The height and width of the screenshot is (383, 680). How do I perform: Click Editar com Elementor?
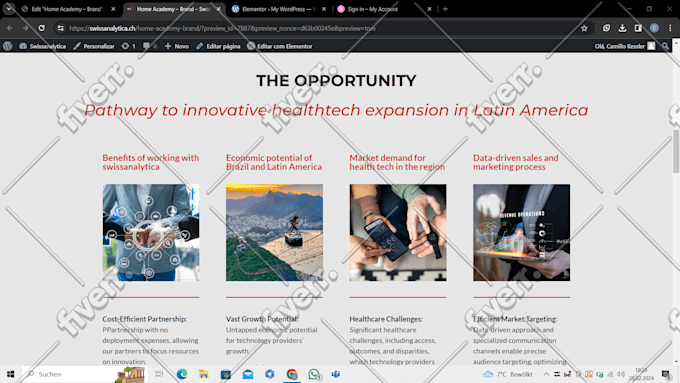pos(280,46)
